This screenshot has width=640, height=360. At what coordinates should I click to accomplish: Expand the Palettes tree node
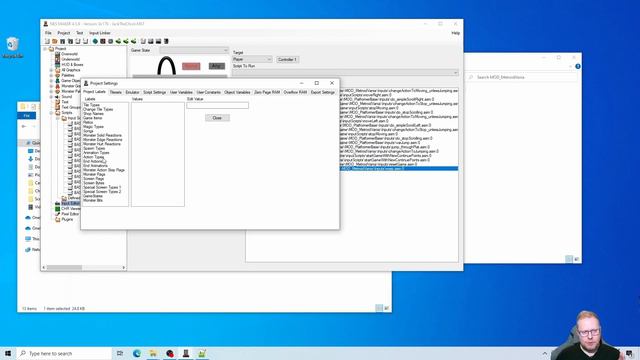51,75
